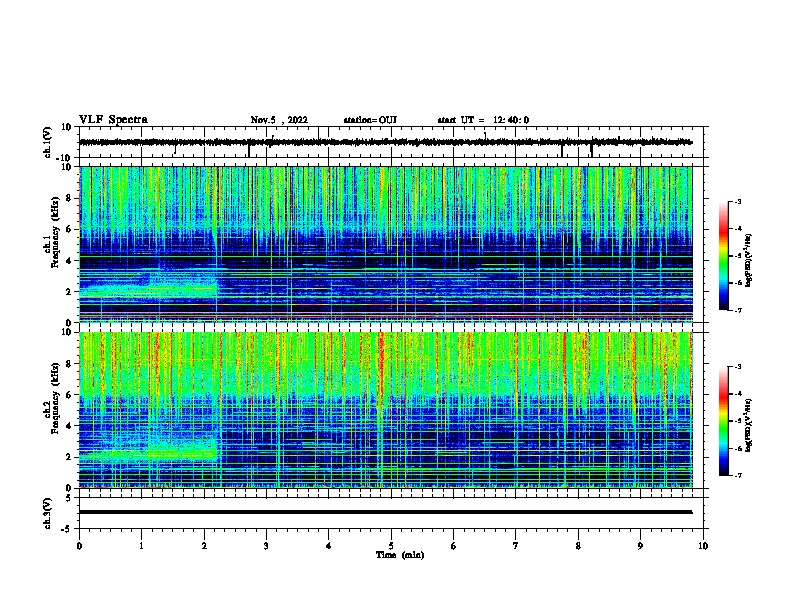Click the "2" kHz tick on ch.1 spectrogram

(x=69, y=292)
